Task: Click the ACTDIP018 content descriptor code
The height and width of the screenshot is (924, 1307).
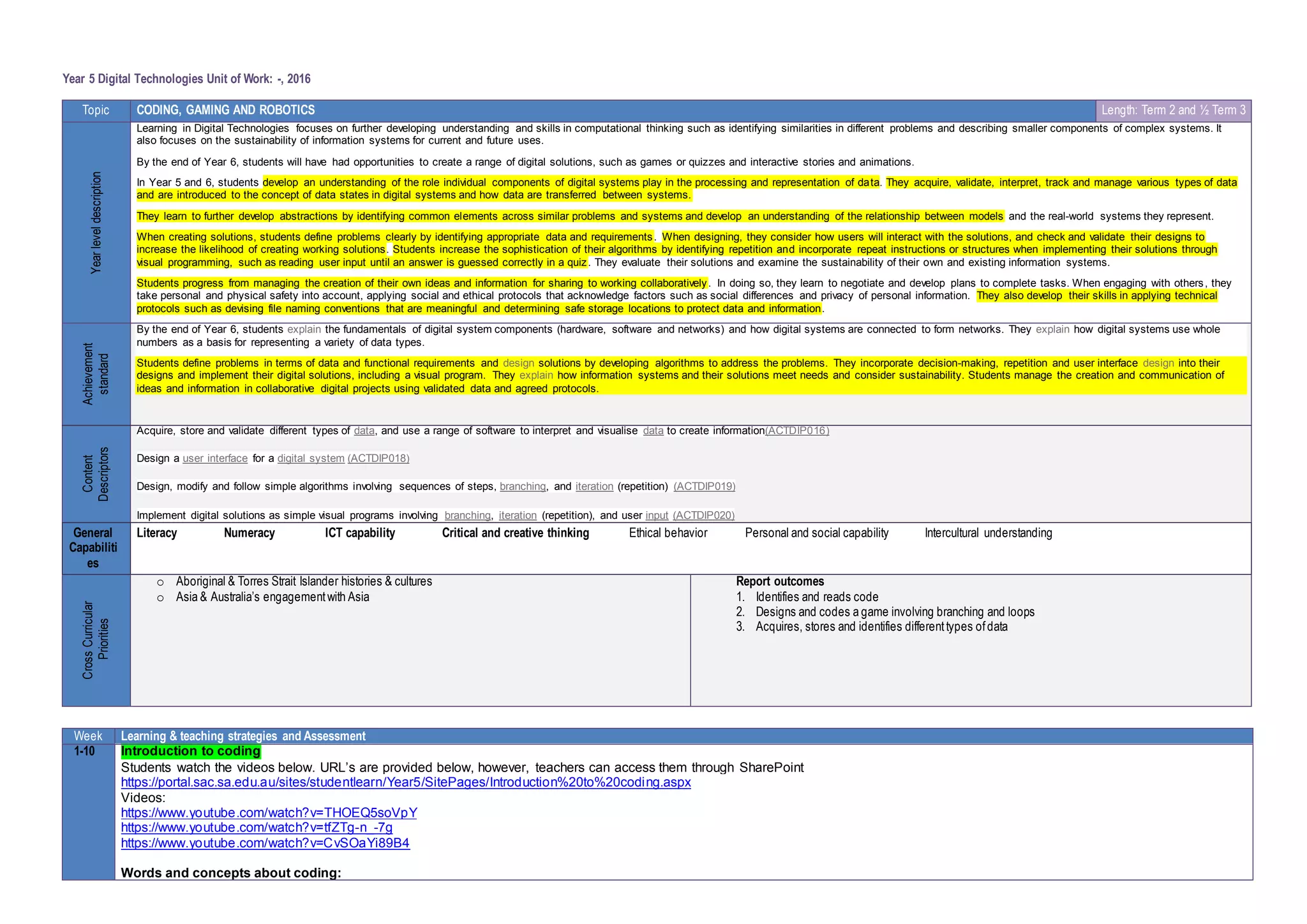Action: click(378, 458)
